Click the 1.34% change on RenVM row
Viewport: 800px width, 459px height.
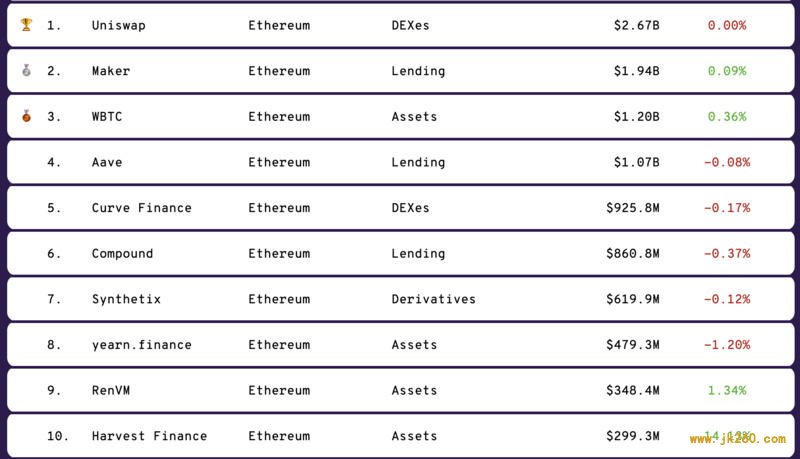pyautogui.click(x=727, y=391)
